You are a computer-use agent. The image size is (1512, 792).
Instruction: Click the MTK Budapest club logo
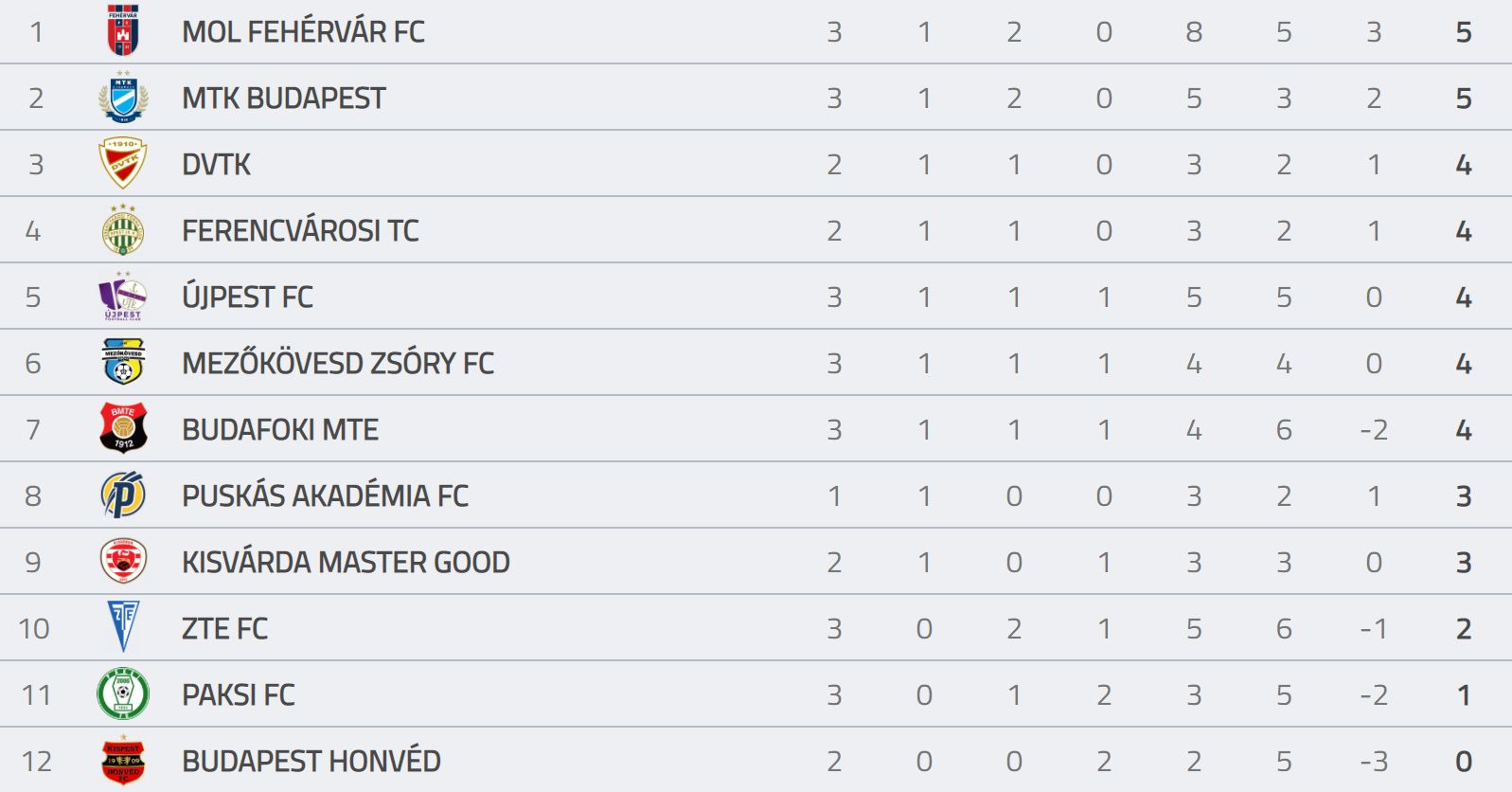click(x=123, y=97)
